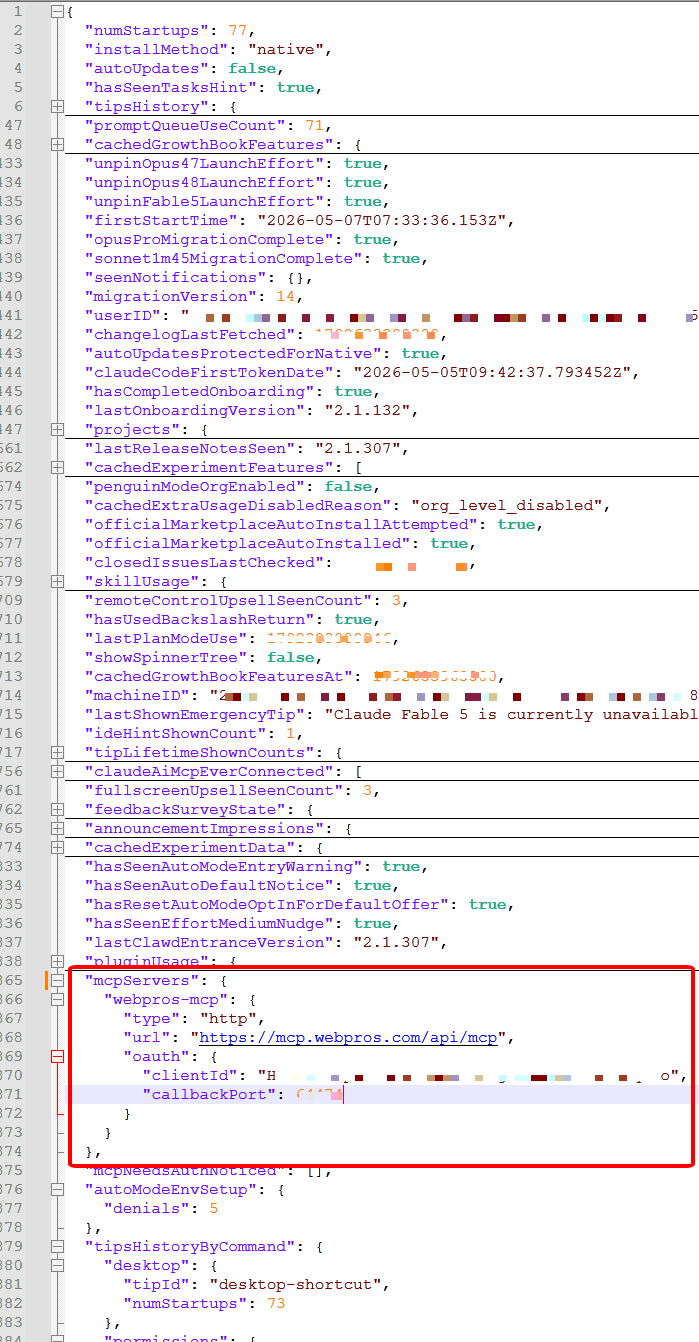Viewport: 699px width, 1342px height.
Task: Collapse the root JSON object fold marker
Action: pos(57,12)
